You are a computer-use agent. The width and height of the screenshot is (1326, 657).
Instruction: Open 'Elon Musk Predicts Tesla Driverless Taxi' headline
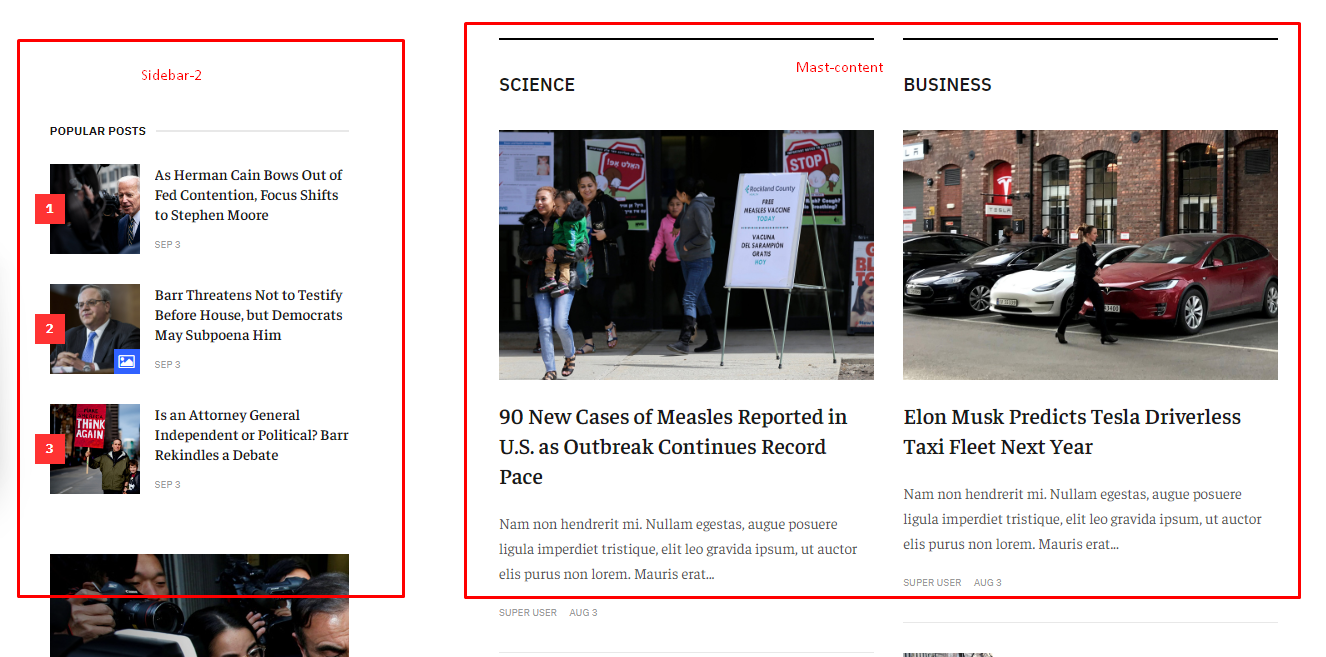[x=1072, y=432]
